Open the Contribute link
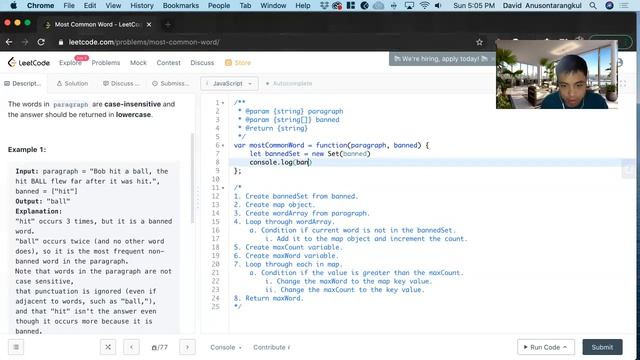Image resolution: width=640 pixels, height=360 pixels. tap(271, 347)
